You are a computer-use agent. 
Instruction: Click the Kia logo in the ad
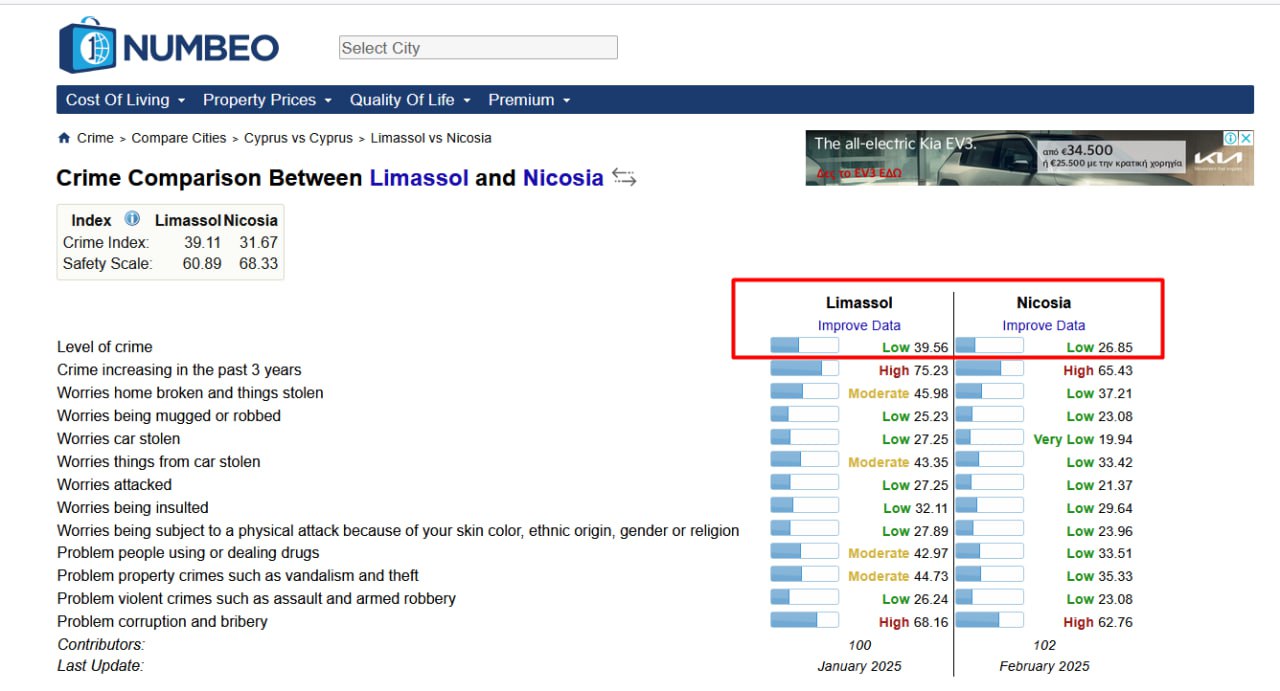[x=1218, y=159]
